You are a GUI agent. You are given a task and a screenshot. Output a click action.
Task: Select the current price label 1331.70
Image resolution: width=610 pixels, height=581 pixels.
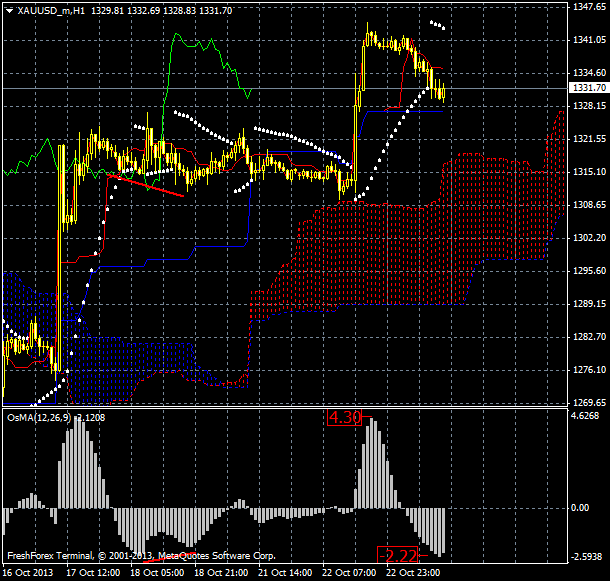[585, 89]
